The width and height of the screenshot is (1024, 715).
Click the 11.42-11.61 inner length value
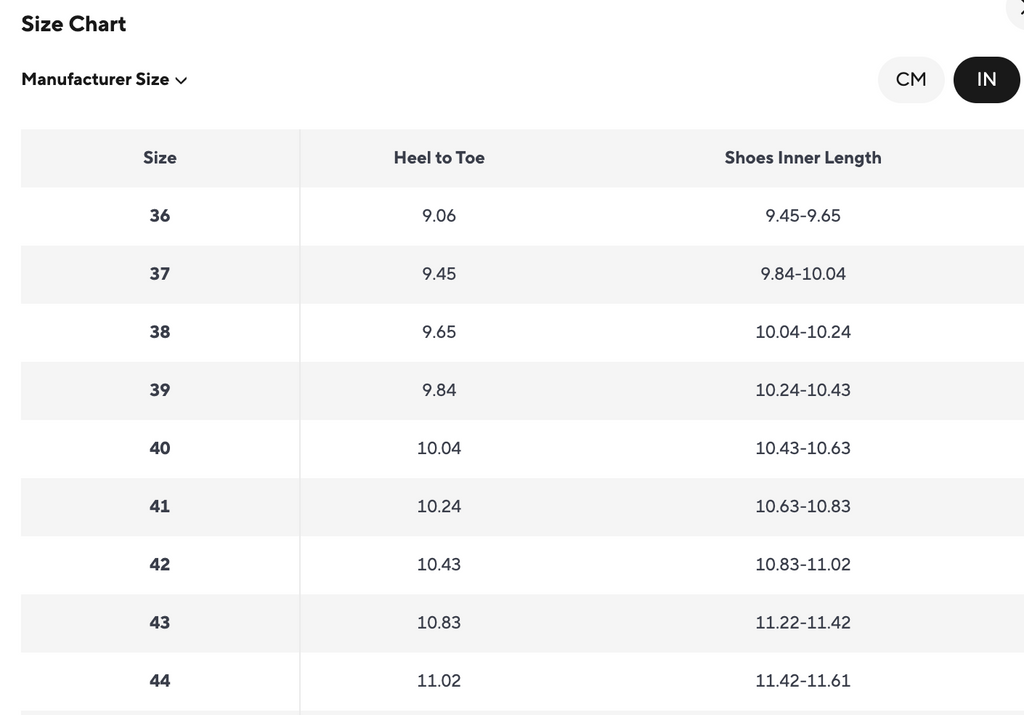pos(803,680)
